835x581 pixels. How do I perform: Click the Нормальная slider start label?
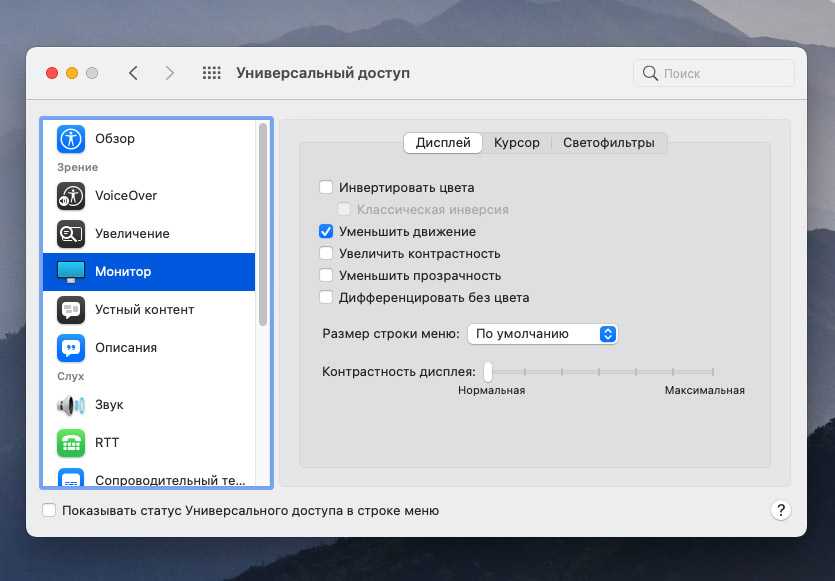point(492,390)
